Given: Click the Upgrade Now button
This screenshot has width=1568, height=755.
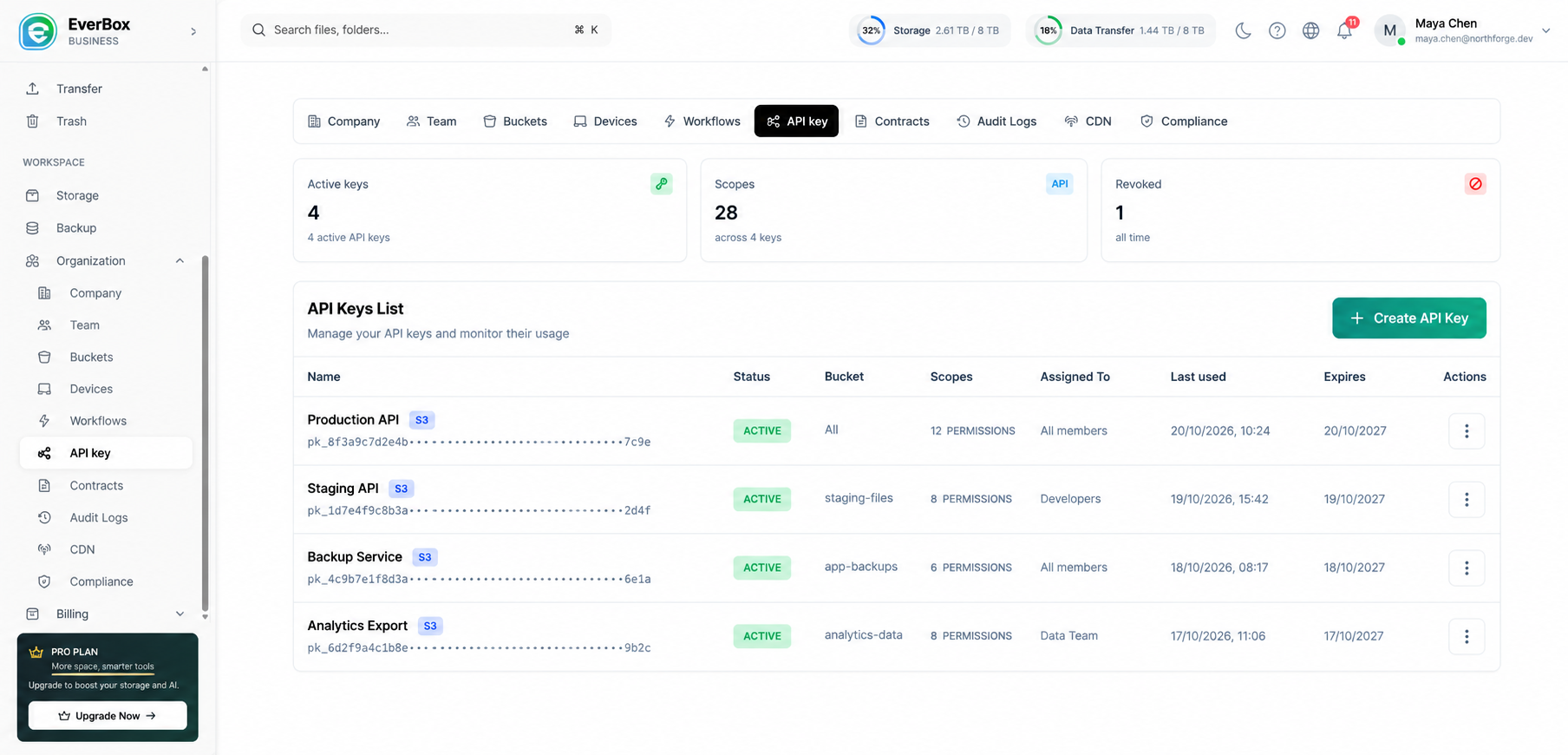Looking at the screenshot, I should (108, 716).
